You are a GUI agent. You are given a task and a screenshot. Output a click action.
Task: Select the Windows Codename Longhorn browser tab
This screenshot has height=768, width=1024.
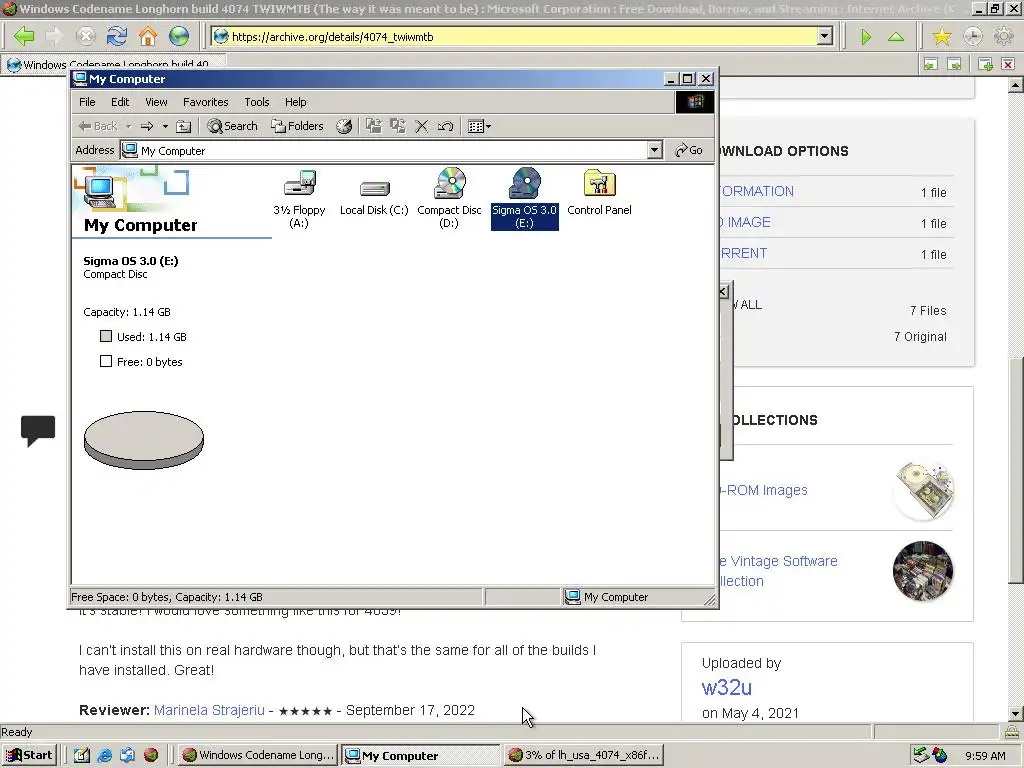point(115,64)
